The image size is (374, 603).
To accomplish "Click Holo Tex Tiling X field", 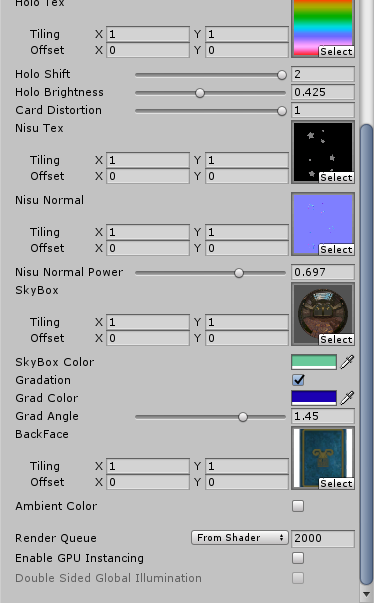I will tap(148, 34).
